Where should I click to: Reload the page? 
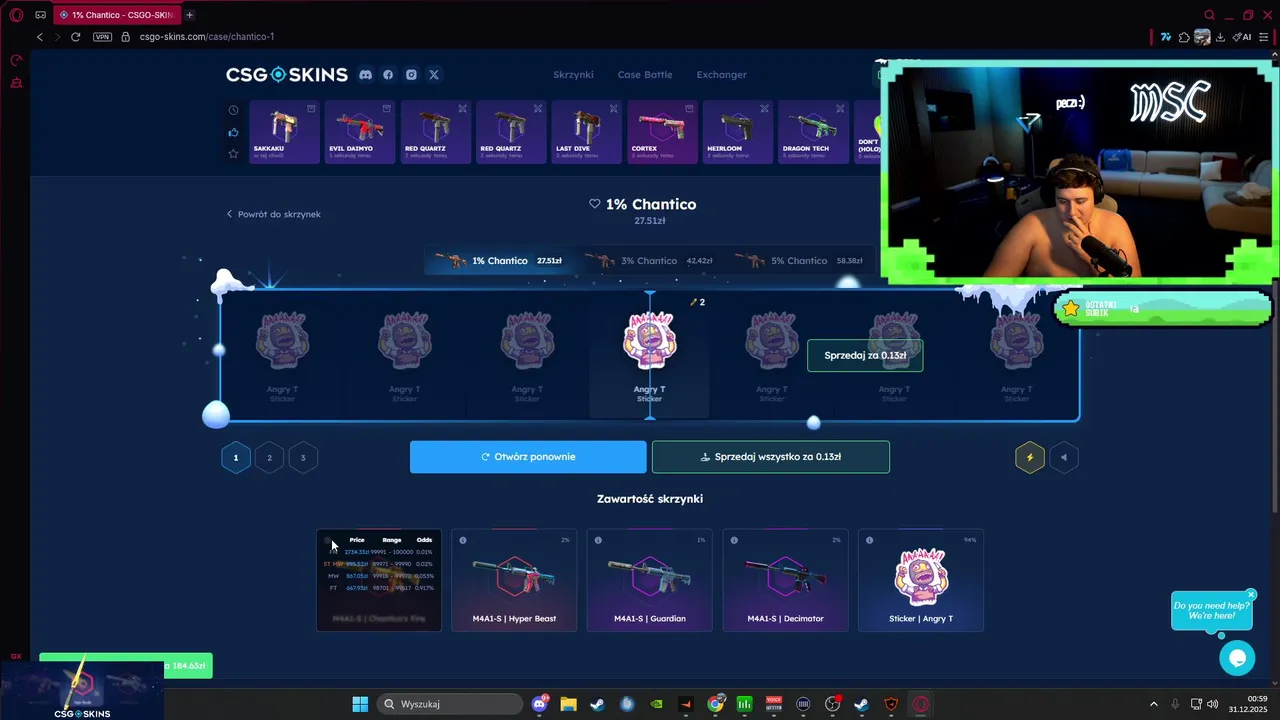75,37
